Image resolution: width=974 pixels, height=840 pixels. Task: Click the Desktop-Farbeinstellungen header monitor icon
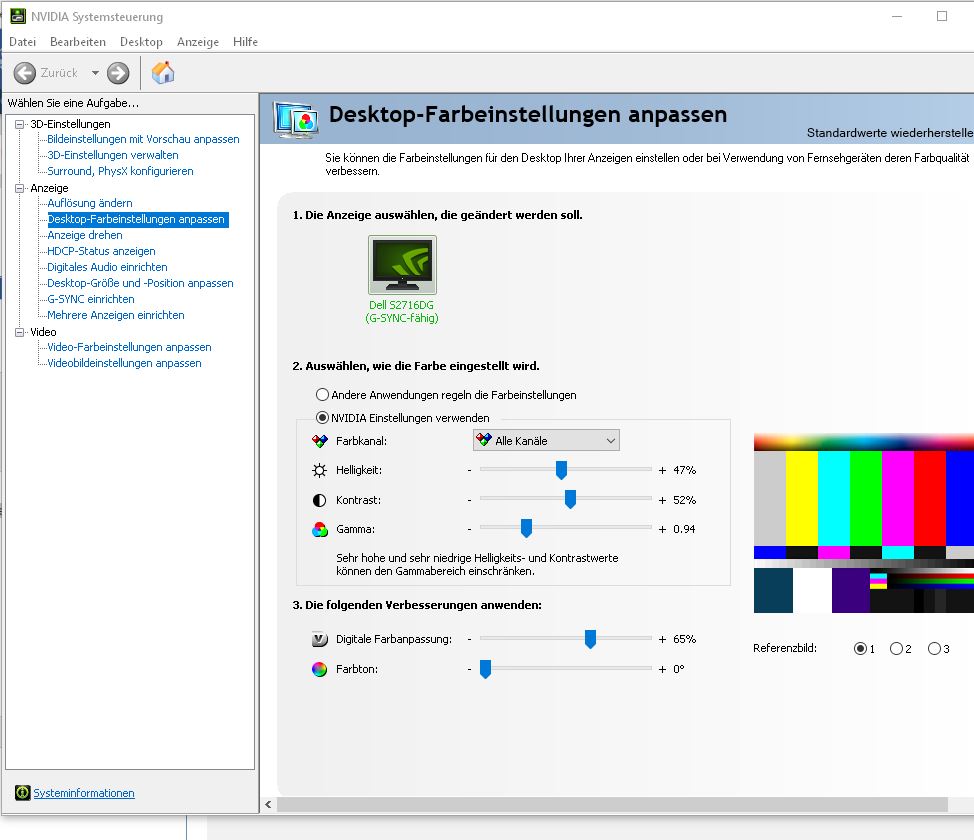(296, 120)
